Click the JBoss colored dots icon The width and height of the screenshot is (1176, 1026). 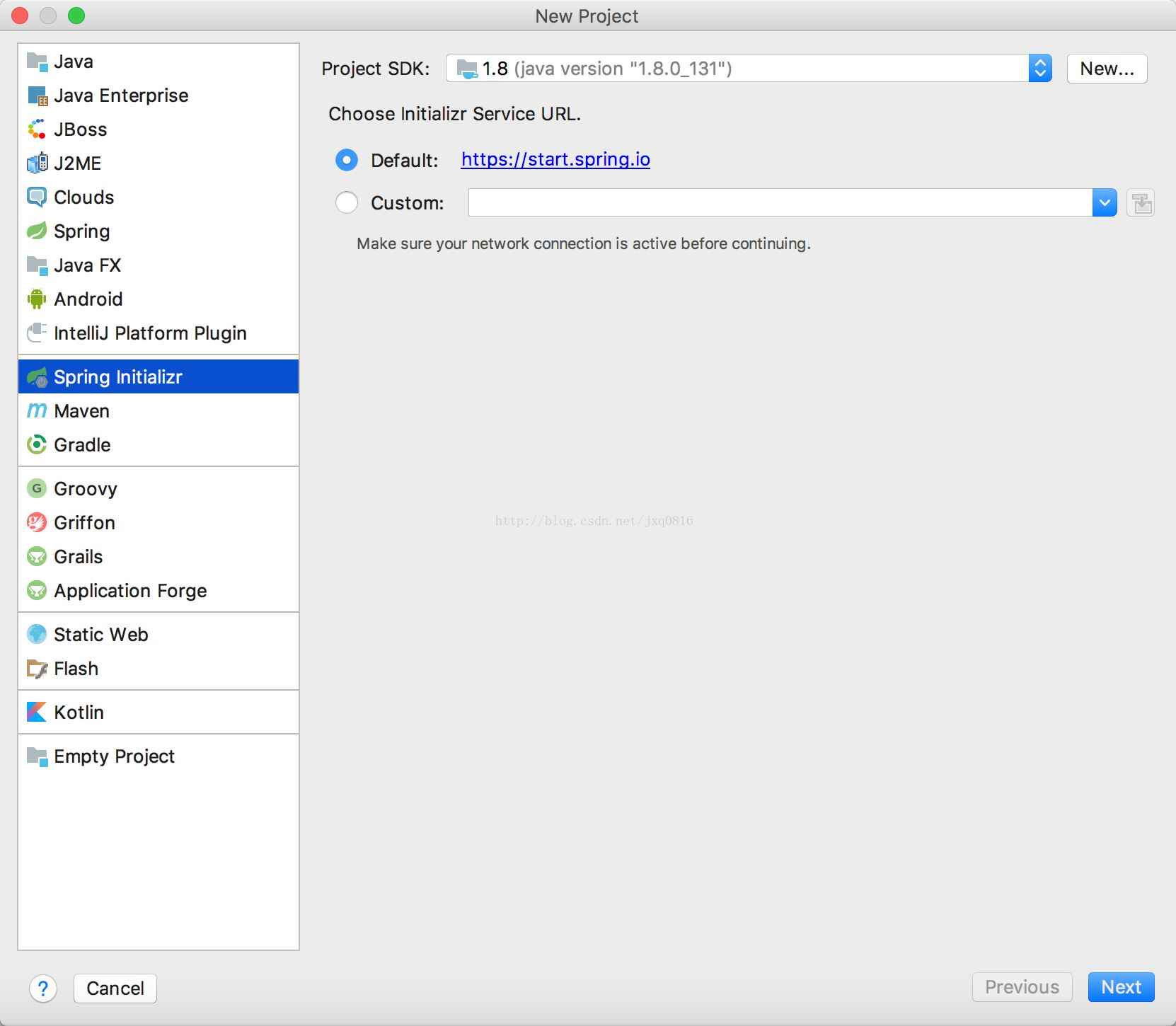click(37, 129)
